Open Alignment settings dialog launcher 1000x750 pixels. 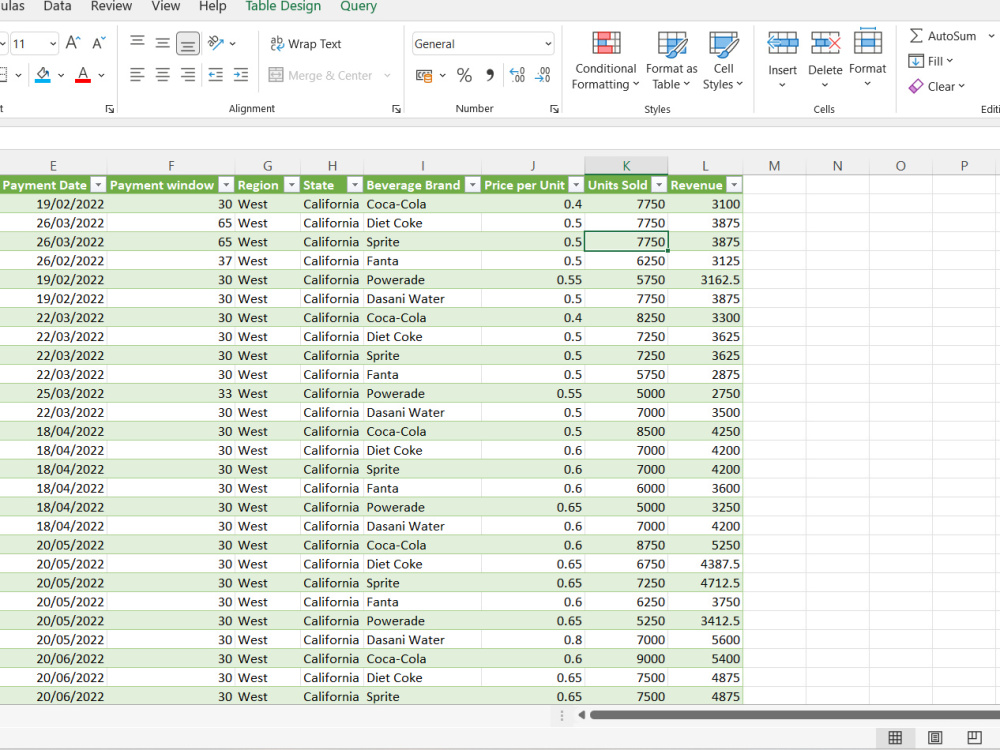[397, 109]
